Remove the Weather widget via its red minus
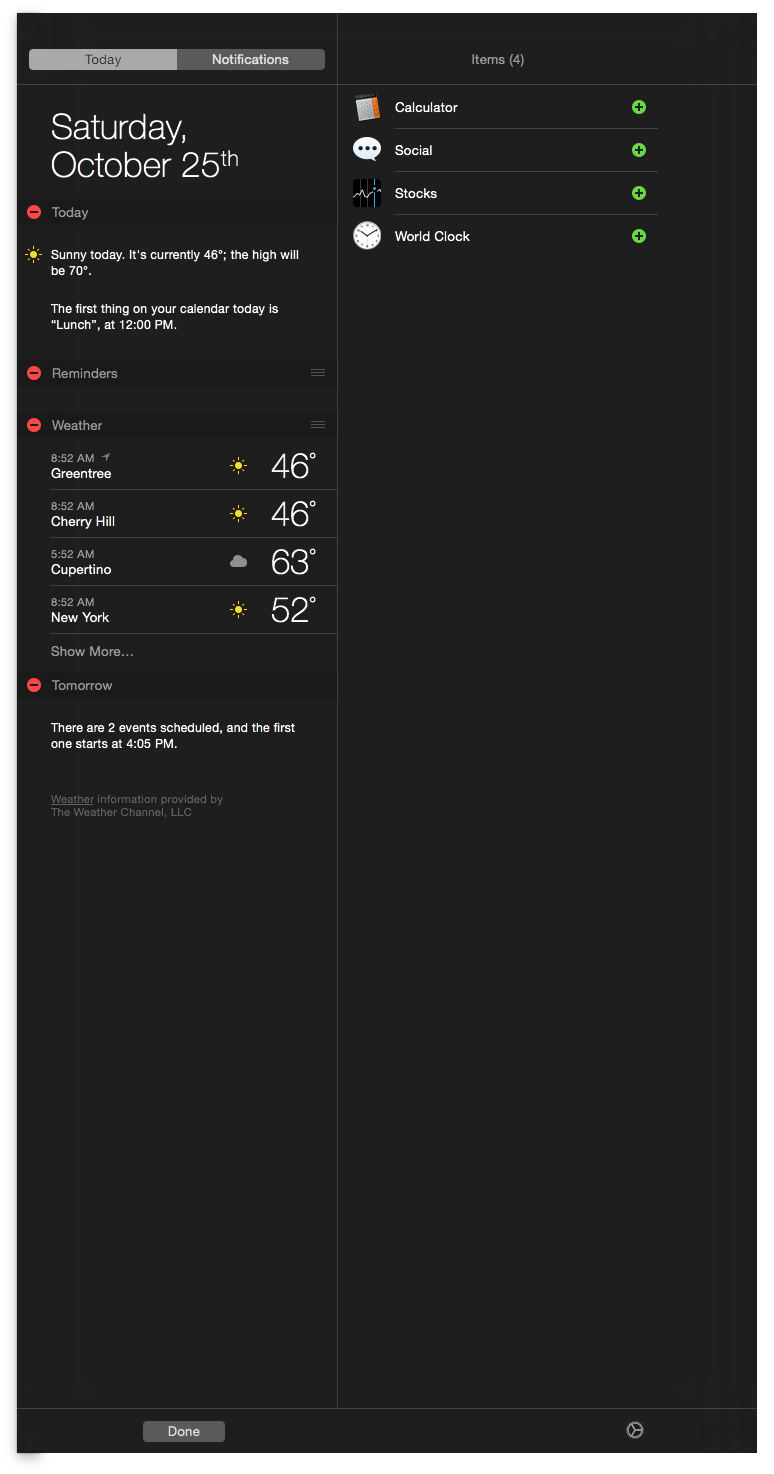Image resolution: width=774 pixels, height=1474 pixels. coord(34,425)
